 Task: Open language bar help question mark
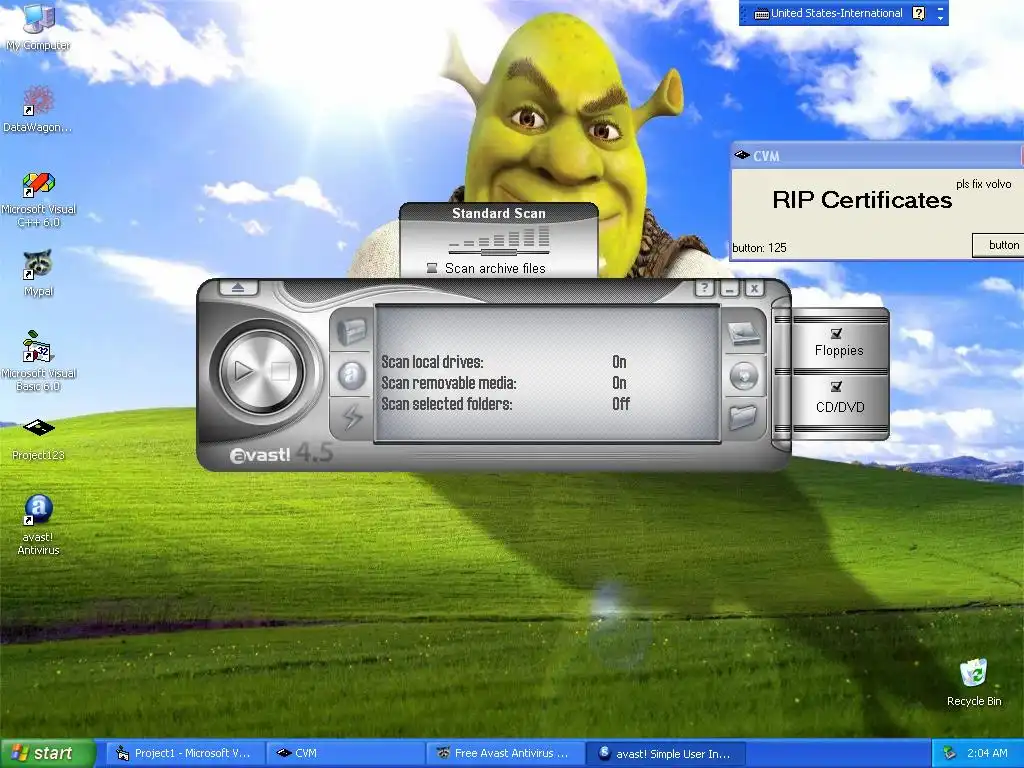click(x=919, y=13)
